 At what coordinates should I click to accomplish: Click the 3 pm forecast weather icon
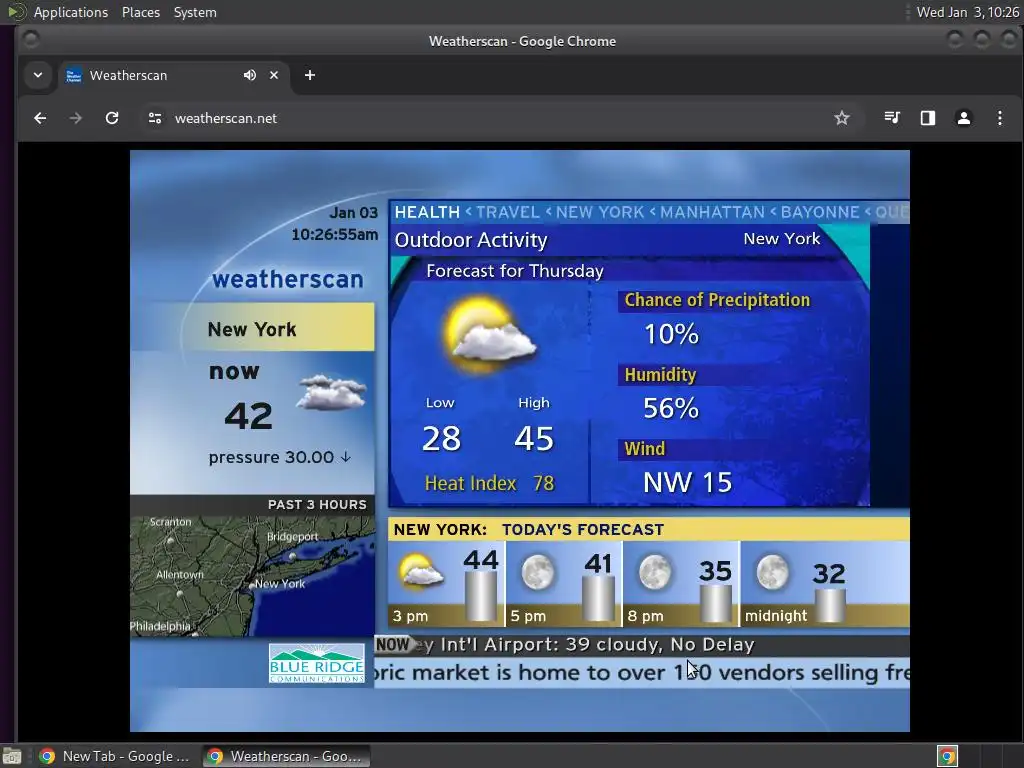pyautogui.click(x=421, y=571)
